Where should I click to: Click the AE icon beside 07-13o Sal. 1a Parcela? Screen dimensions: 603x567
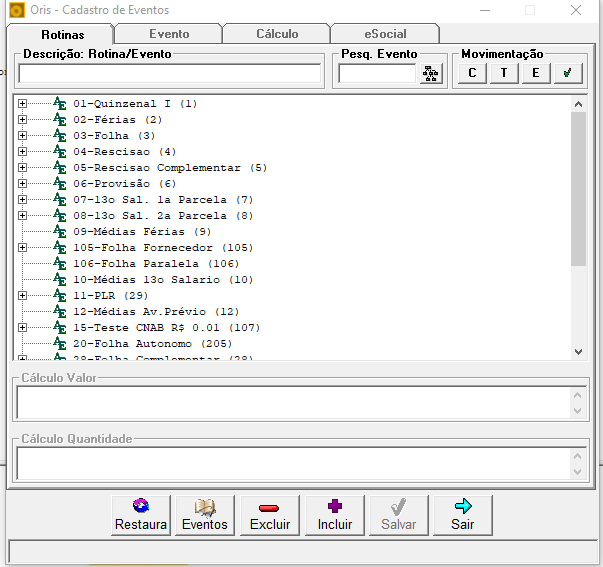coord(60,200)
